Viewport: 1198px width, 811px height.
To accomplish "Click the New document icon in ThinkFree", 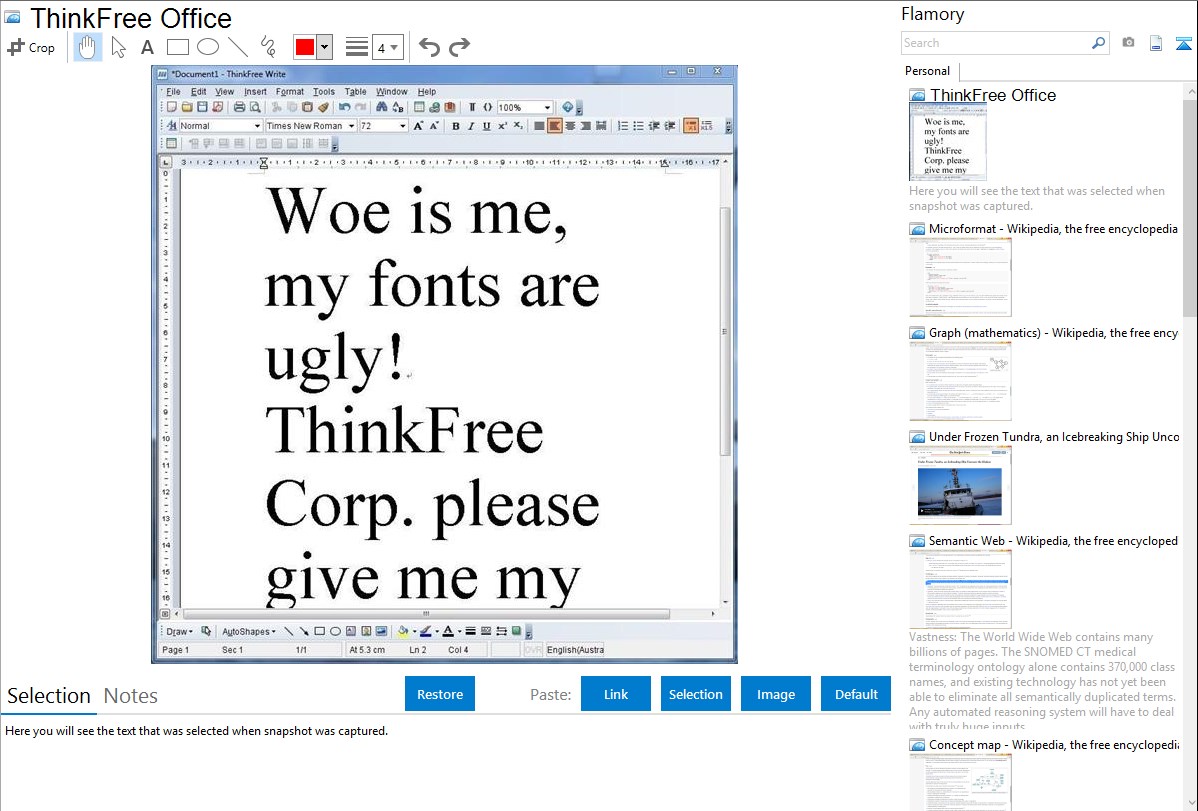I will click(172, 108).
